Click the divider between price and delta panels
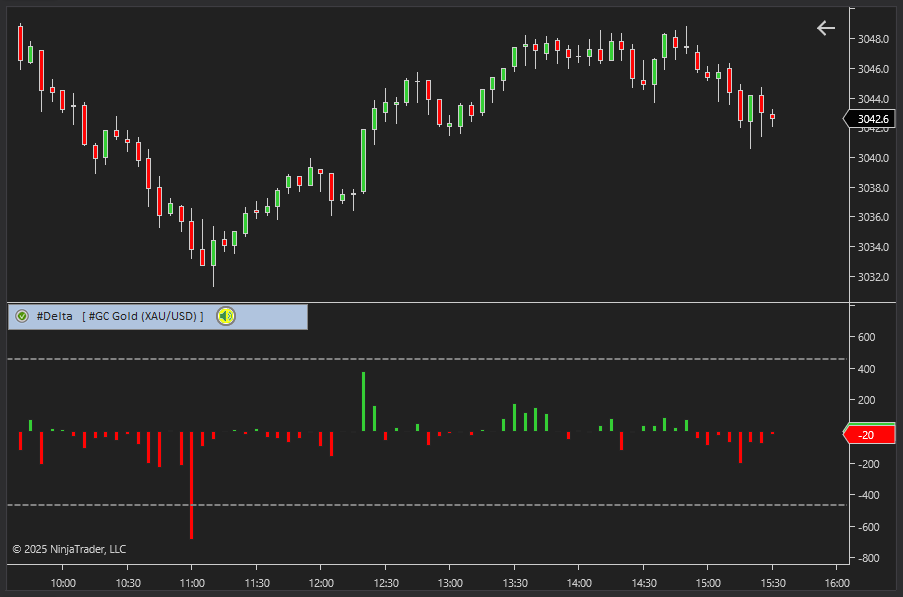The width and height of the screenshot is (903, 597). click(x=427, y=302)
